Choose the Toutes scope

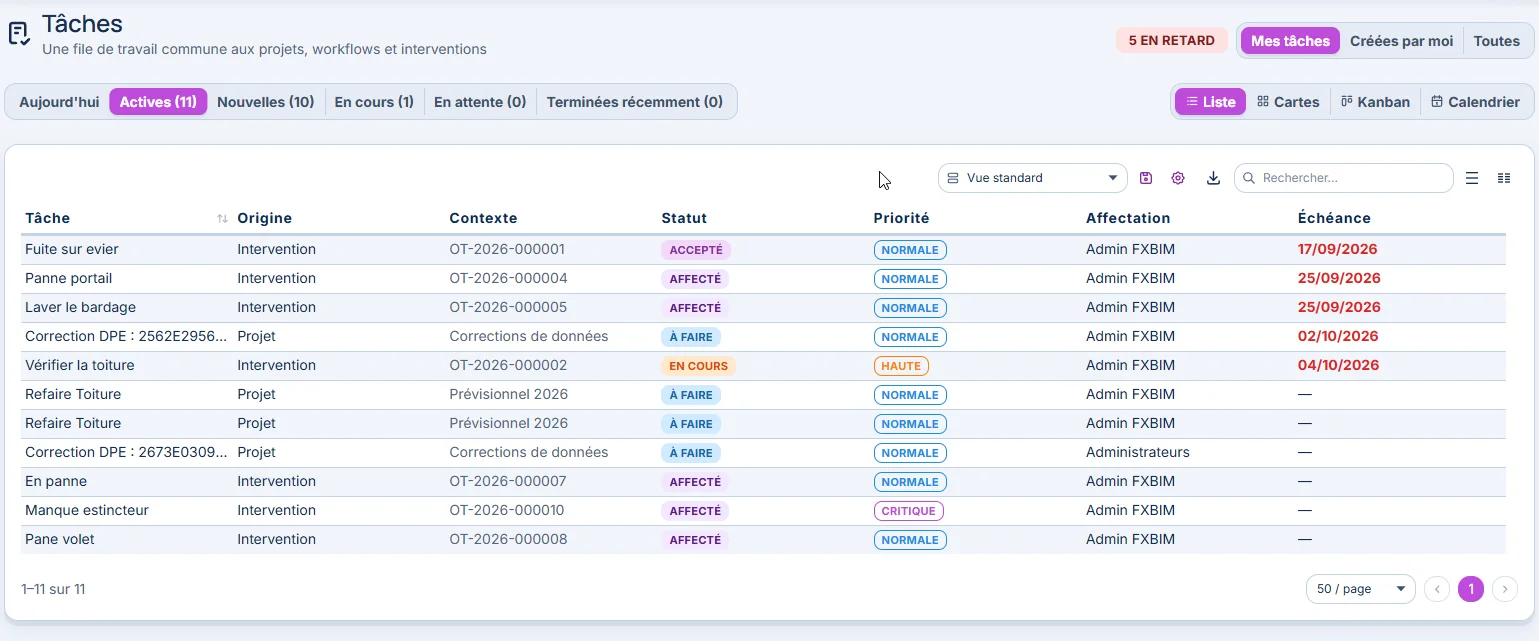click(1497, 41)
